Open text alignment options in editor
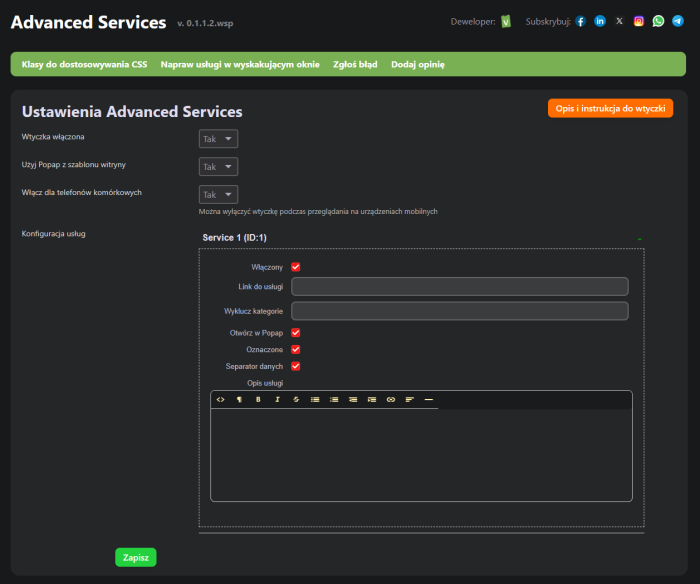Screen dimensions: 700x584 tap(410, 400)
